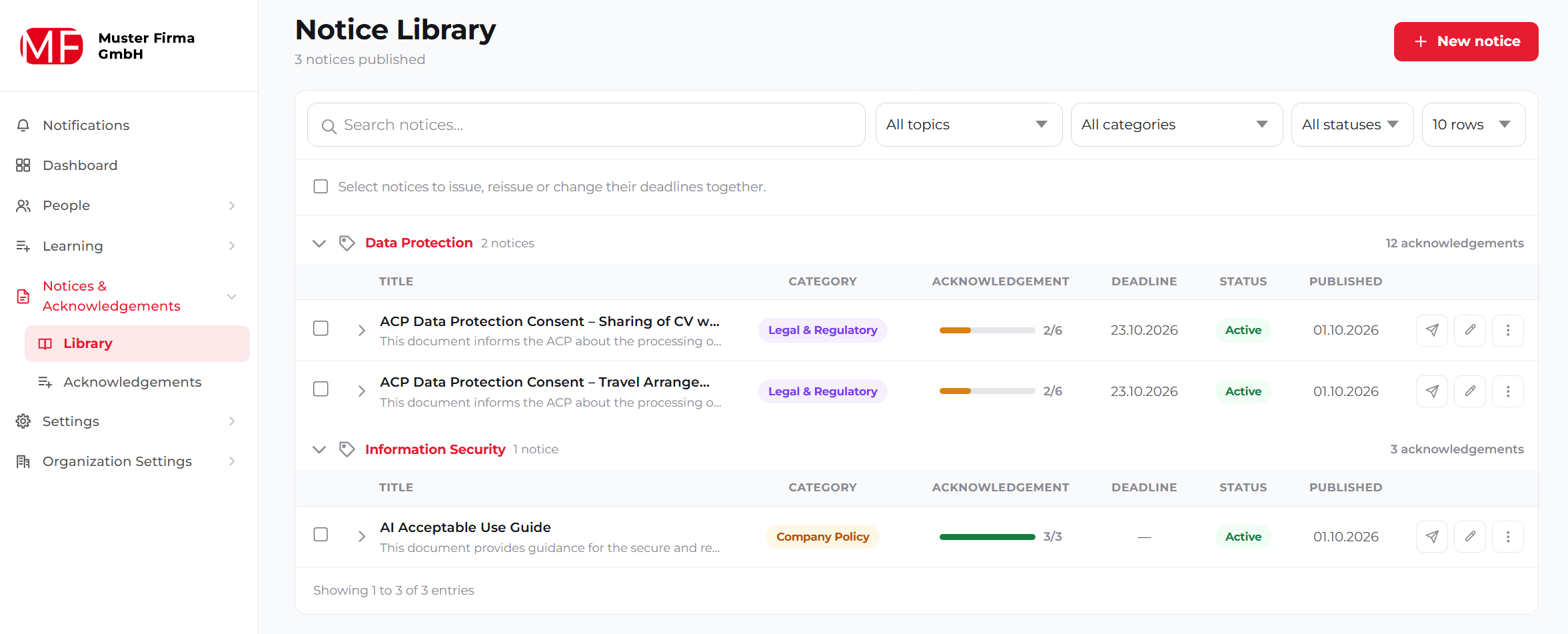
Task: Collapse the Data Protection topic group
Action: (x=319, y=243)
